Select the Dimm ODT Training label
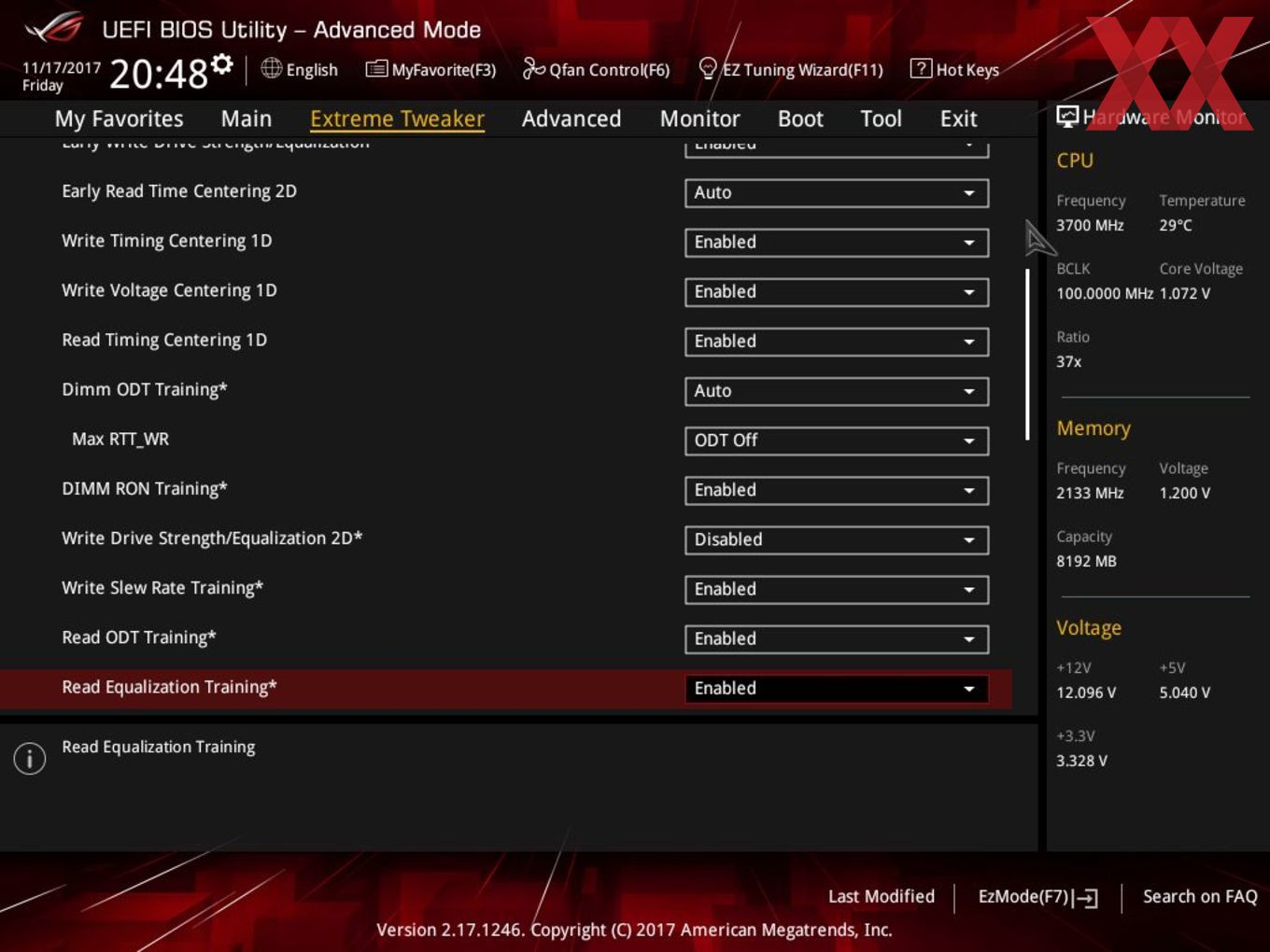 [x=145, y=389]
